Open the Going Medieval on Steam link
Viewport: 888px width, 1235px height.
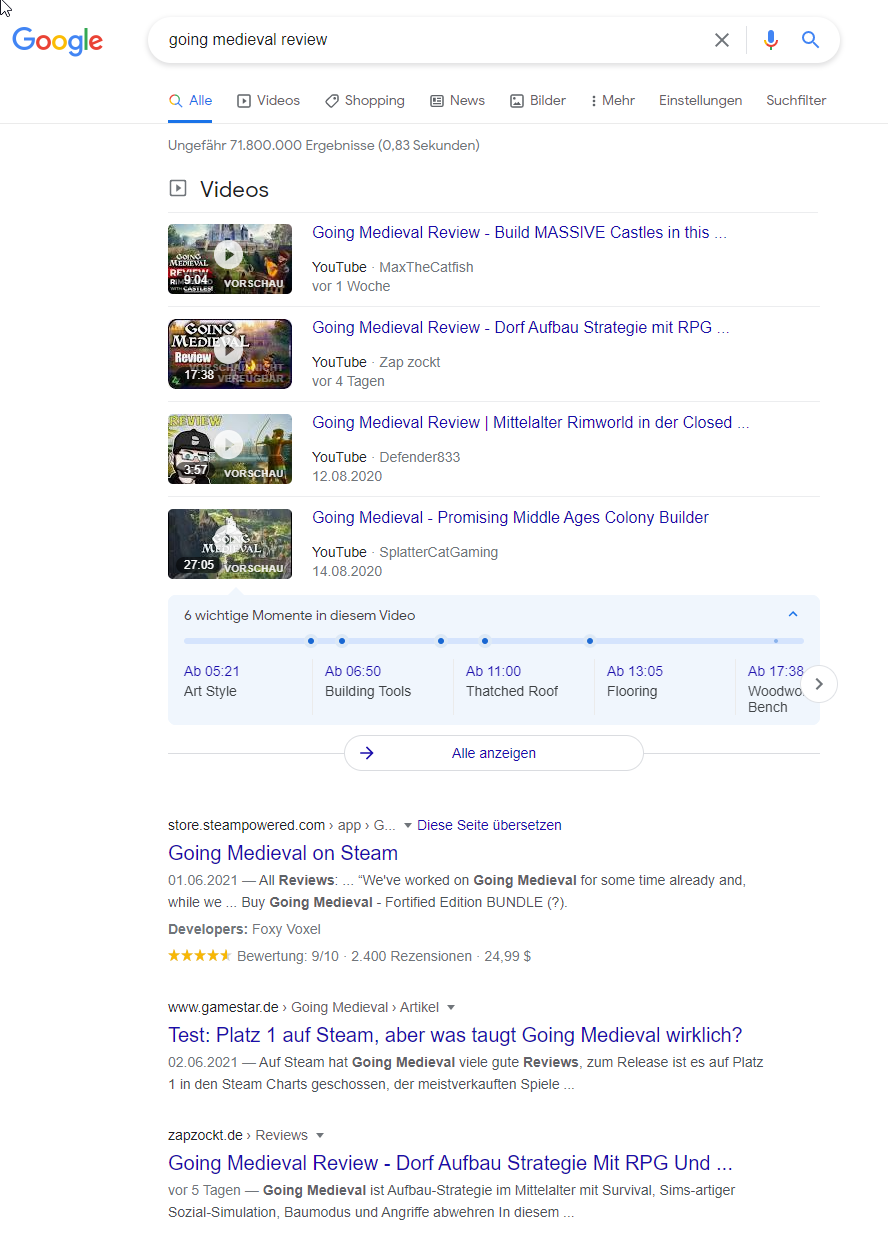point(283,853)
